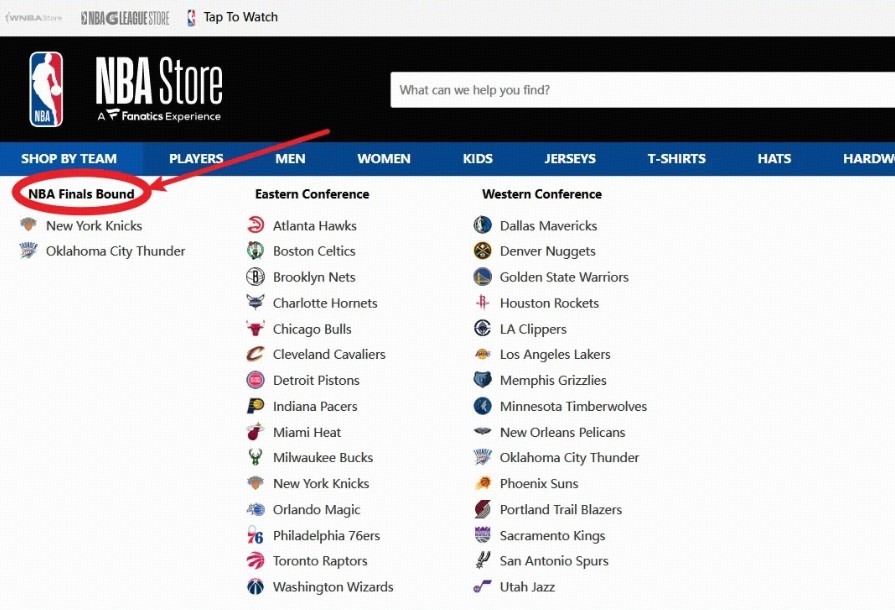Open Oklahoma City Thunder under NBA Finals Bound
Screen dimensions: 895x610
115,251
